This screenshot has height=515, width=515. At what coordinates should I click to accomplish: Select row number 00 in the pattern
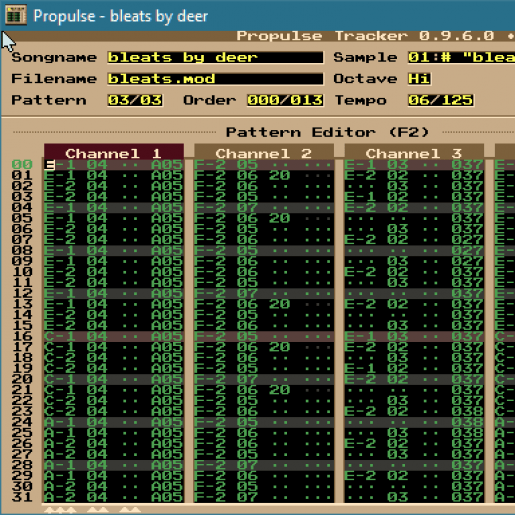22,165
